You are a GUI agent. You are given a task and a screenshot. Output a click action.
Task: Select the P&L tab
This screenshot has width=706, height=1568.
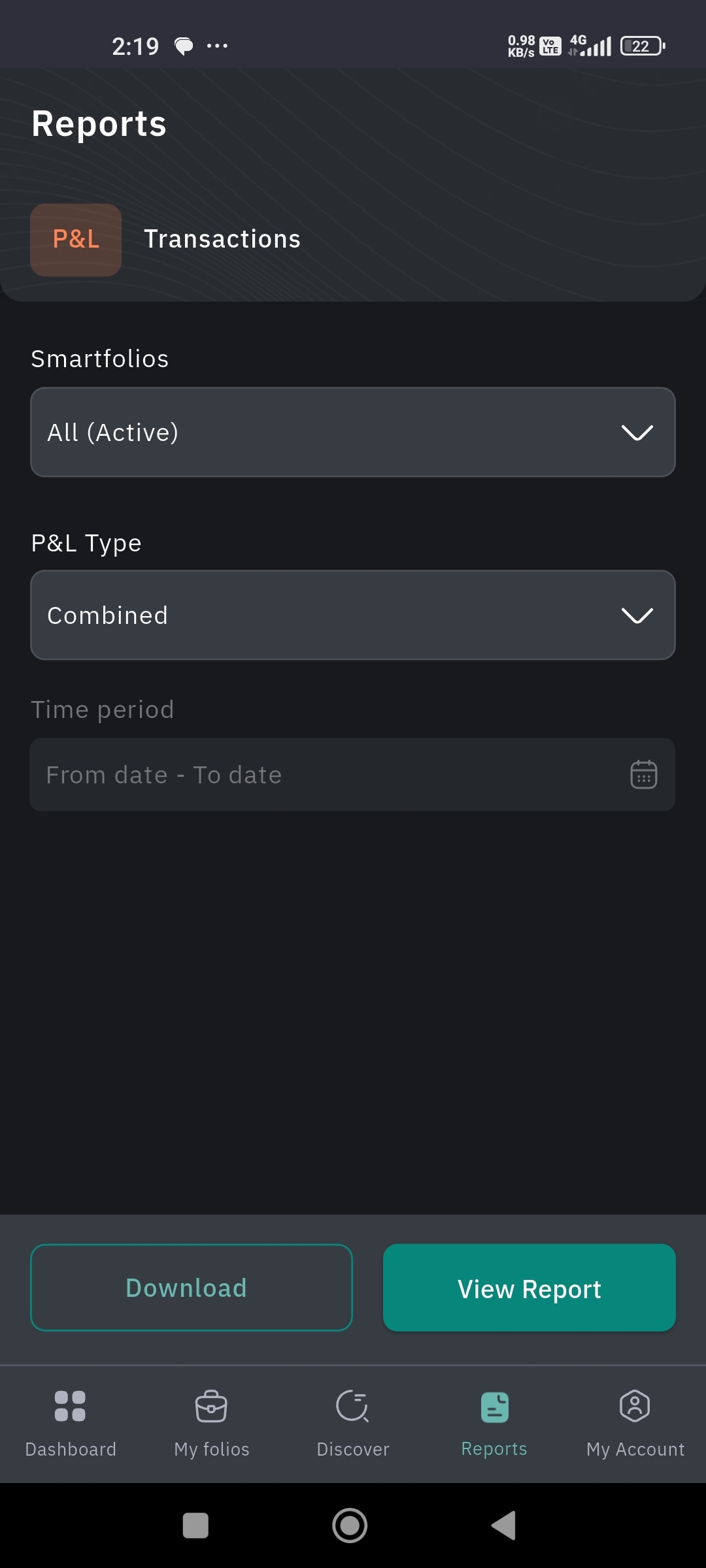tap(76, 239)
